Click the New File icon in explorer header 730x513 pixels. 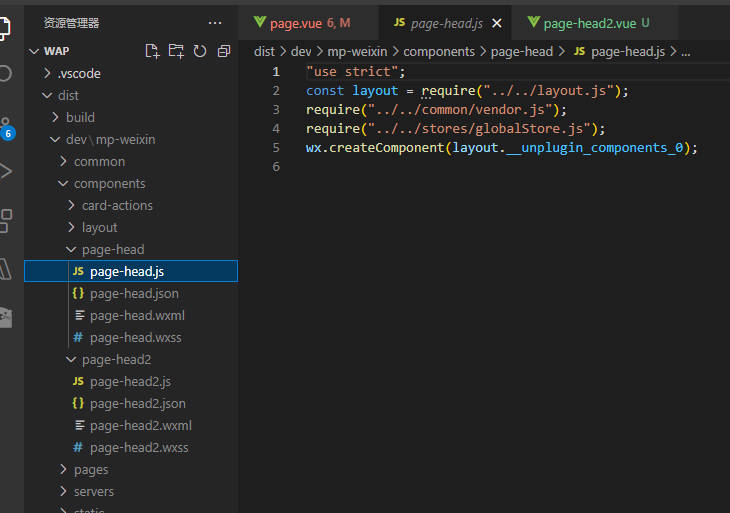152,51
